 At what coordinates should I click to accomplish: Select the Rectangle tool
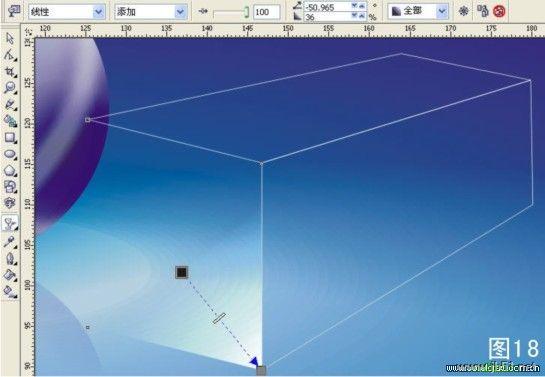(10, 138)
